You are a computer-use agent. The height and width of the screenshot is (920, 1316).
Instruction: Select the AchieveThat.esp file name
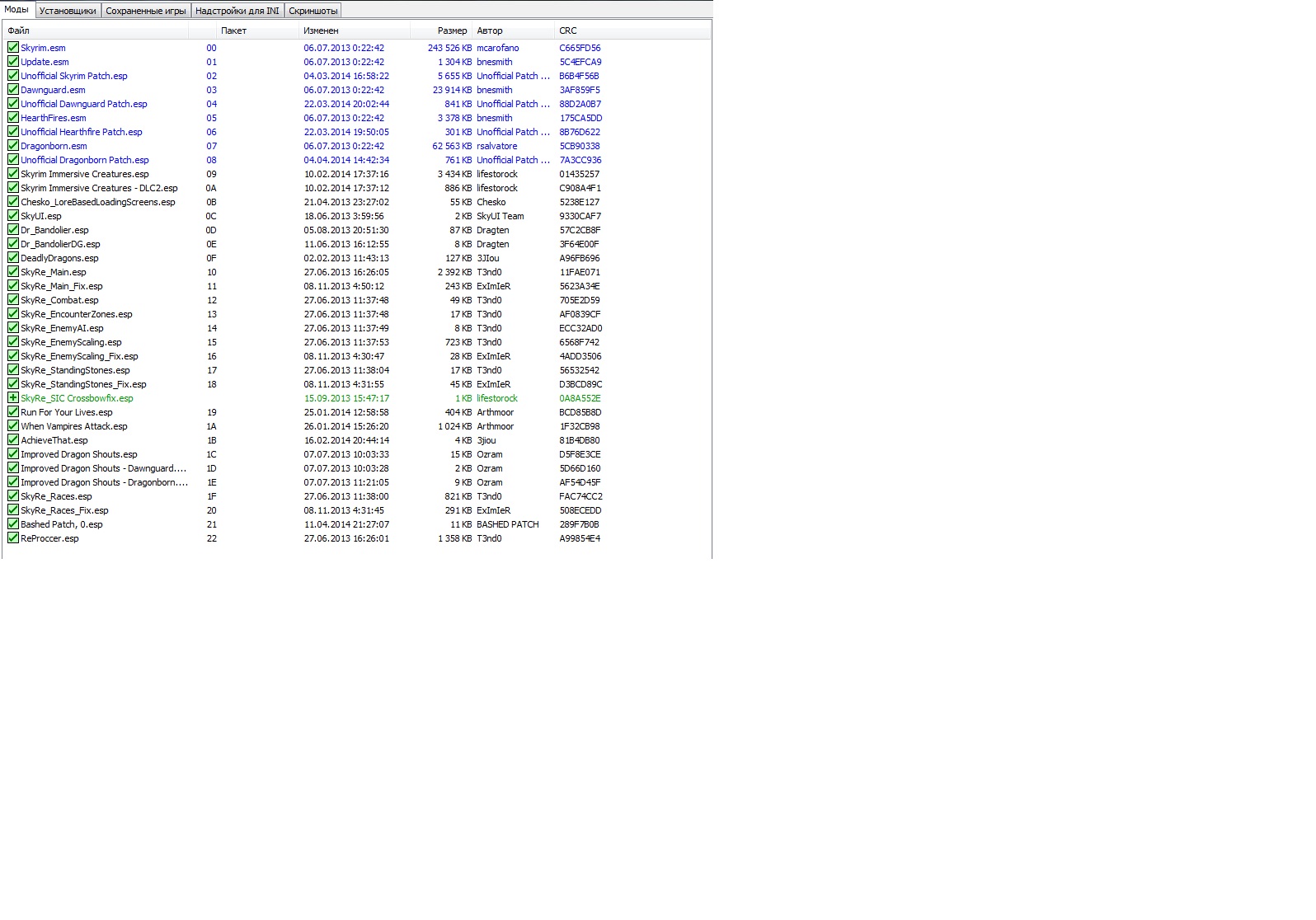54,440
